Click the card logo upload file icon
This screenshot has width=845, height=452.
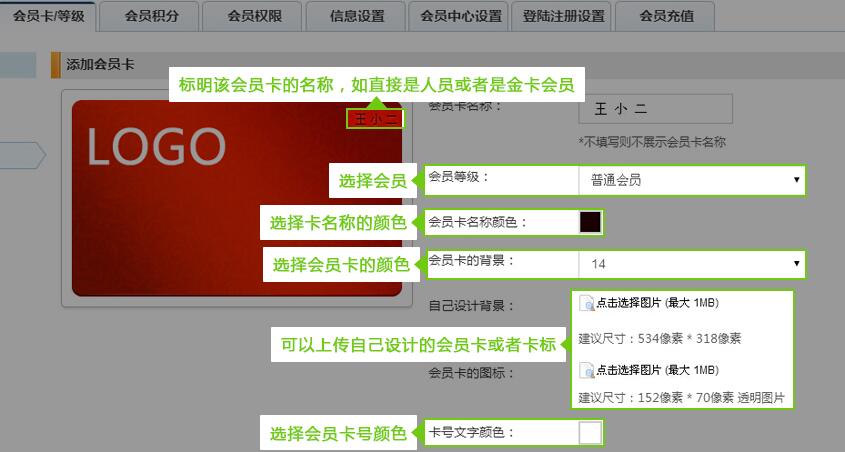(587, 370)
